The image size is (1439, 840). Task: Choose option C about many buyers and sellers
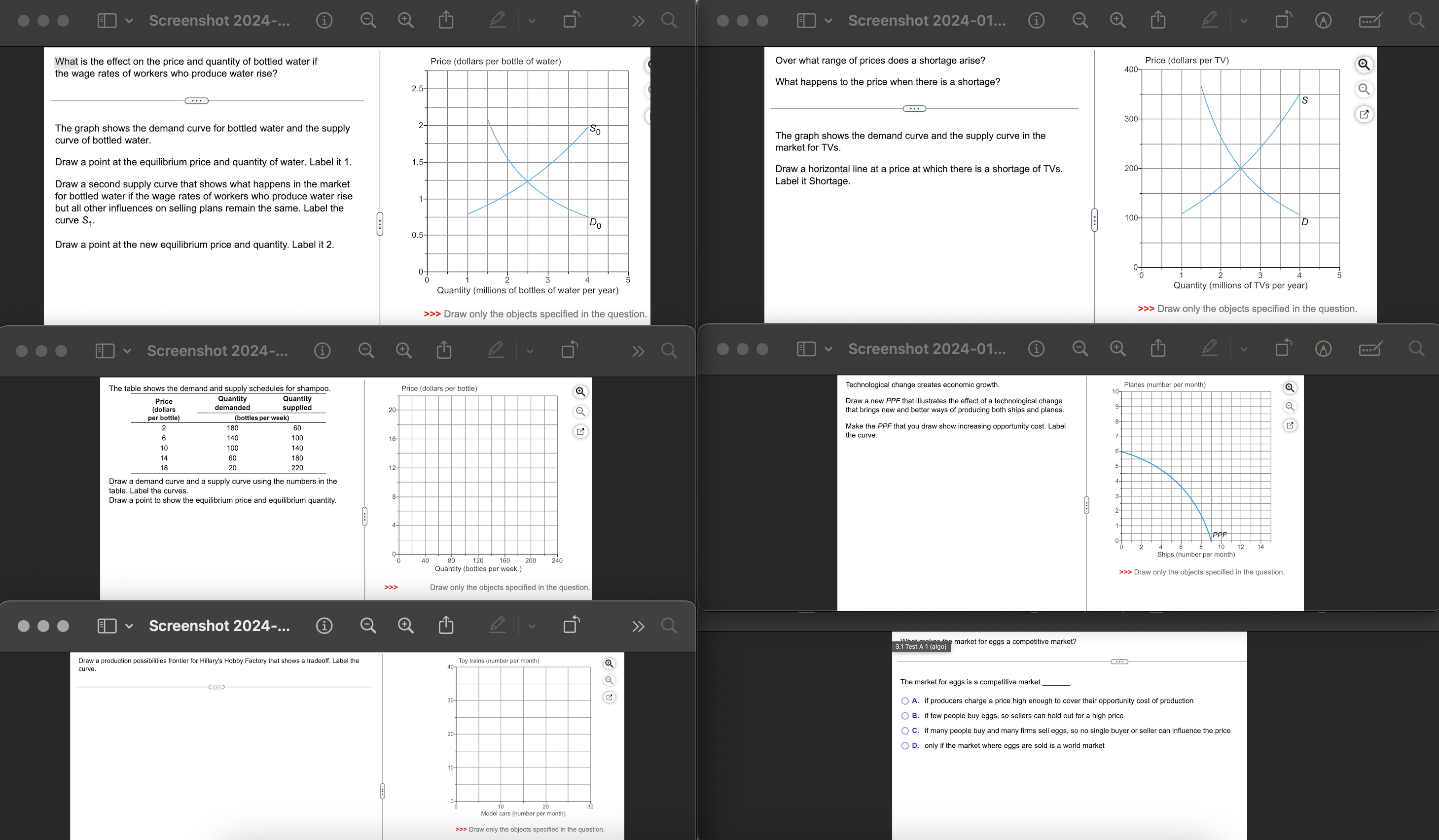905,731
